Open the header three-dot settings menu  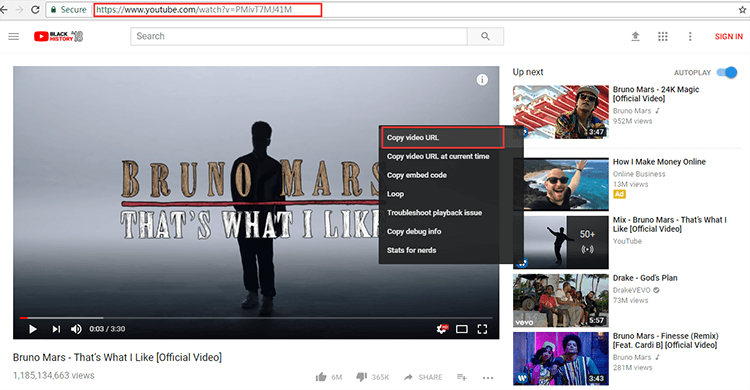690,36
